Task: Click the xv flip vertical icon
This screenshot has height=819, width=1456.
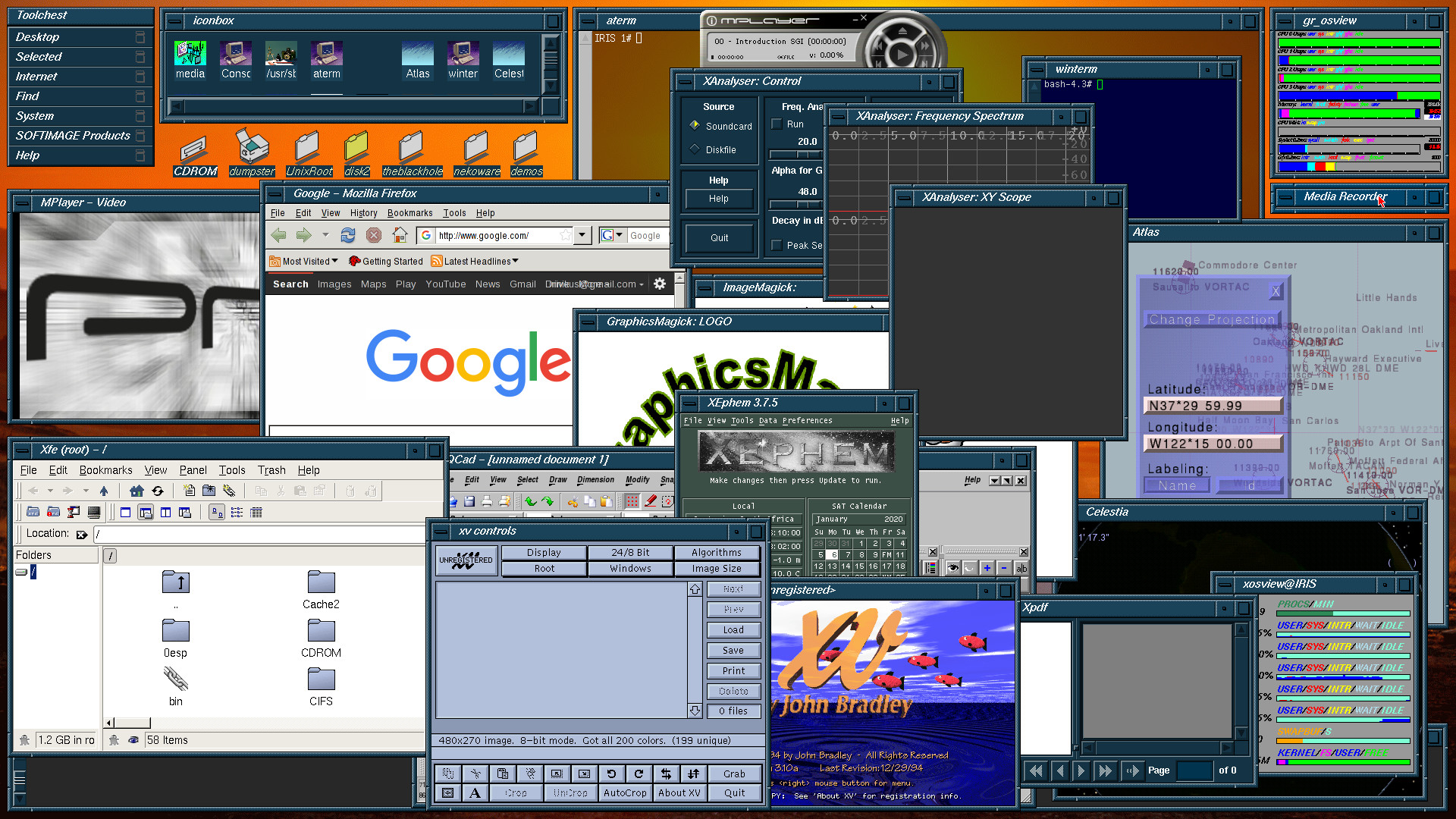Action: point(693,773)
